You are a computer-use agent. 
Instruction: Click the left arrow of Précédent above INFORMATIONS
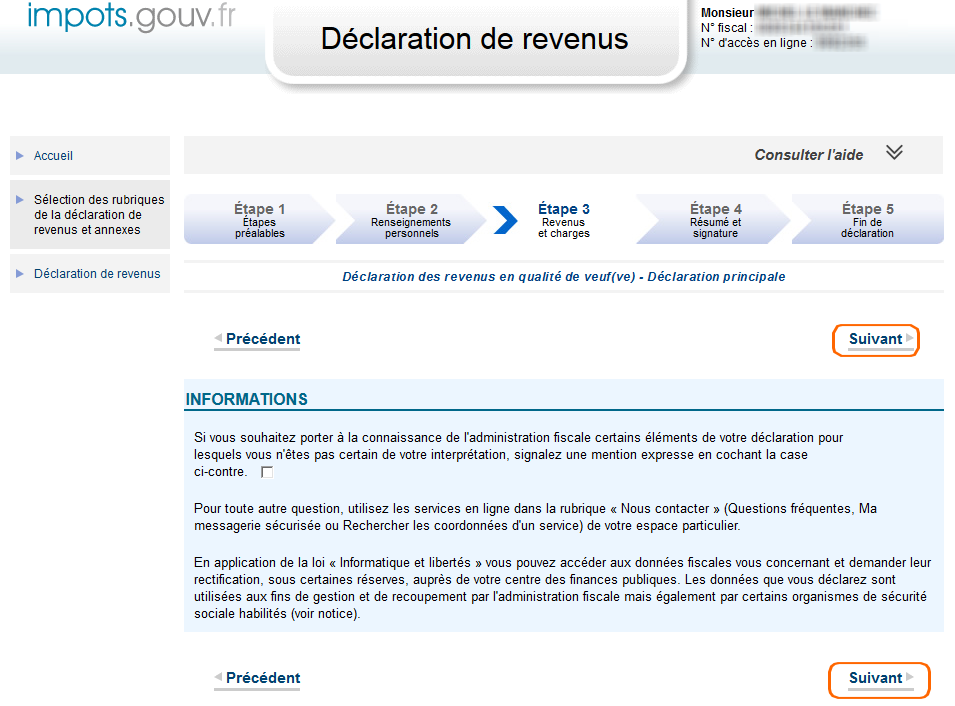[x=218, y=339]
